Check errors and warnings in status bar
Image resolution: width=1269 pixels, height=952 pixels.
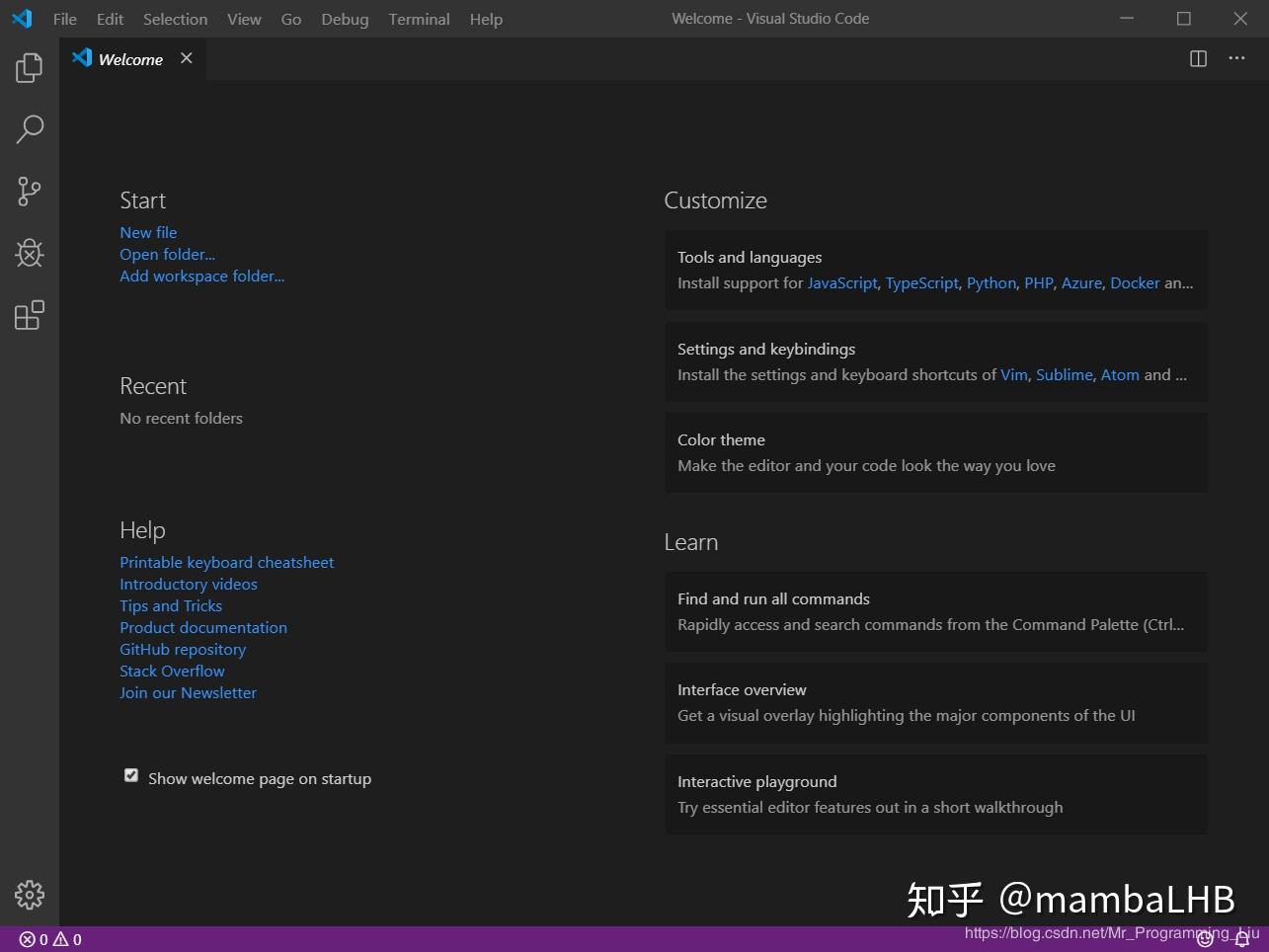click(x=48, y=939)
